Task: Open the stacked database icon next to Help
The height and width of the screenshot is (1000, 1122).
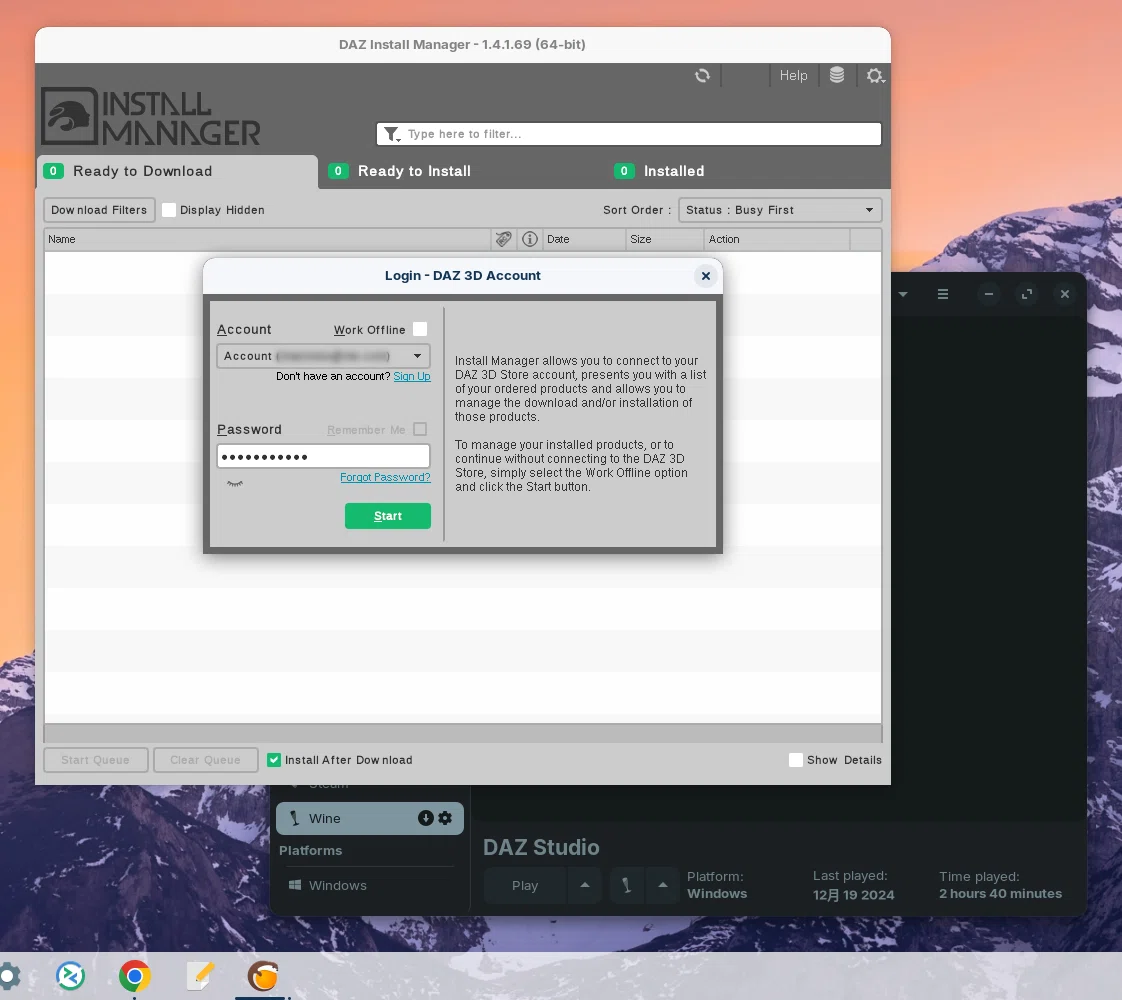Action: pyautogui.click(x=836, y=75)
